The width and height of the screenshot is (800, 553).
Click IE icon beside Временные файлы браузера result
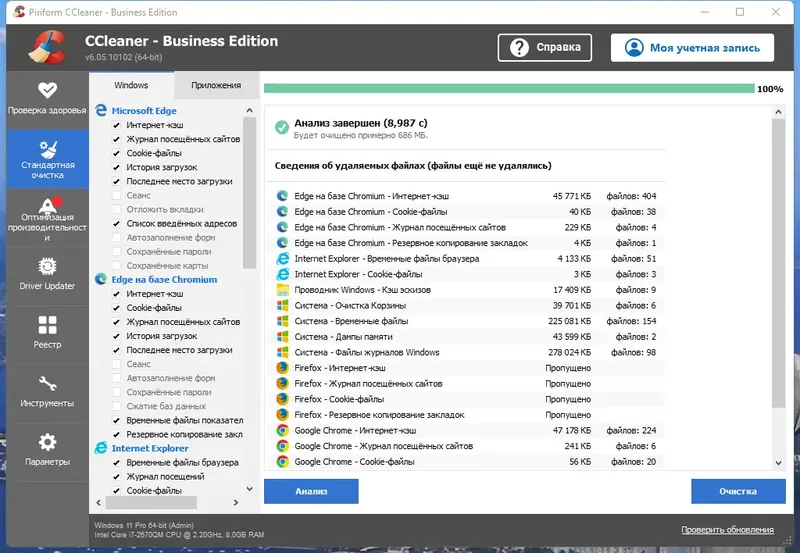coord(282,259)
